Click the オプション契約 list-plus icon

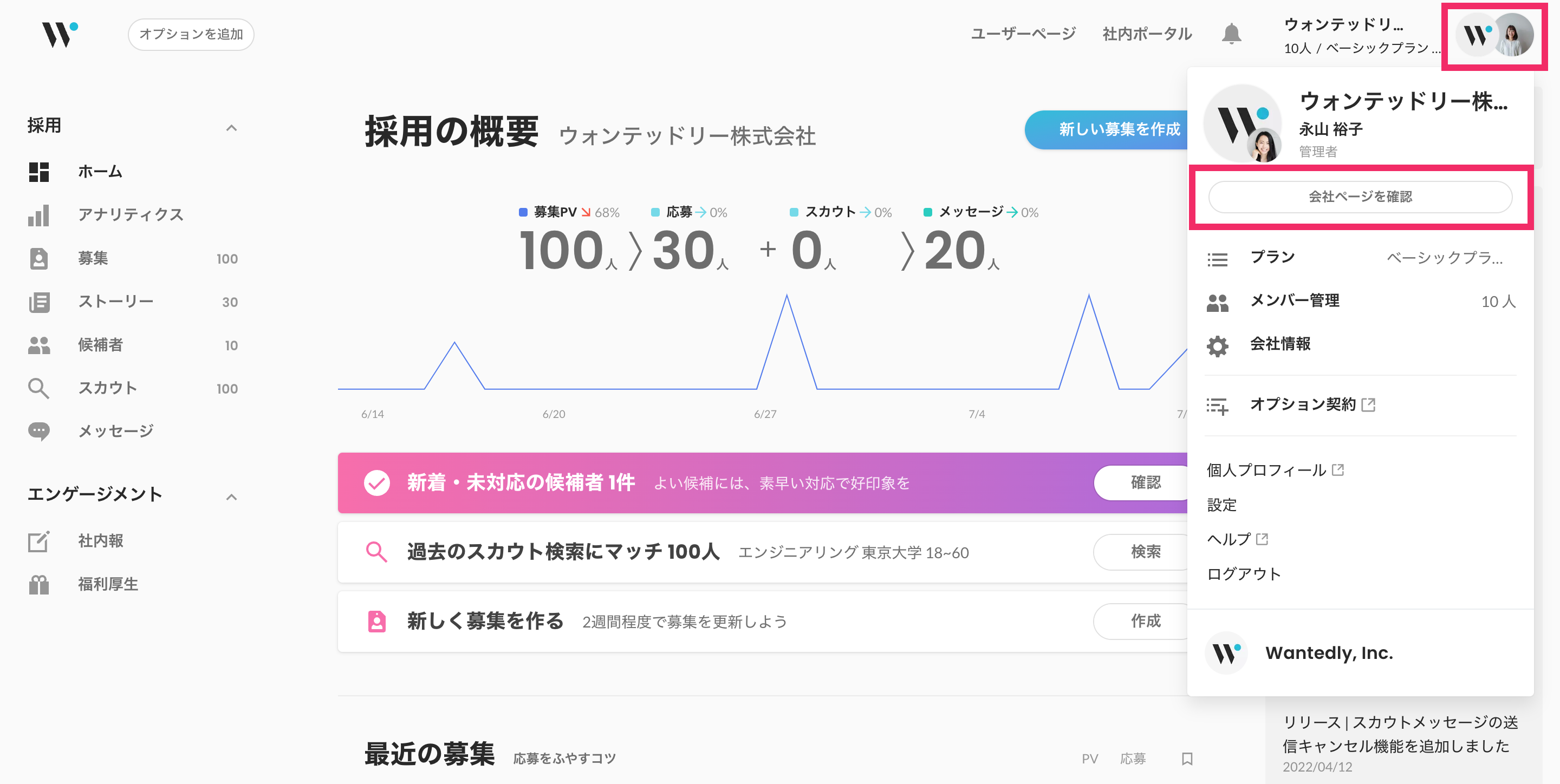1217,406
